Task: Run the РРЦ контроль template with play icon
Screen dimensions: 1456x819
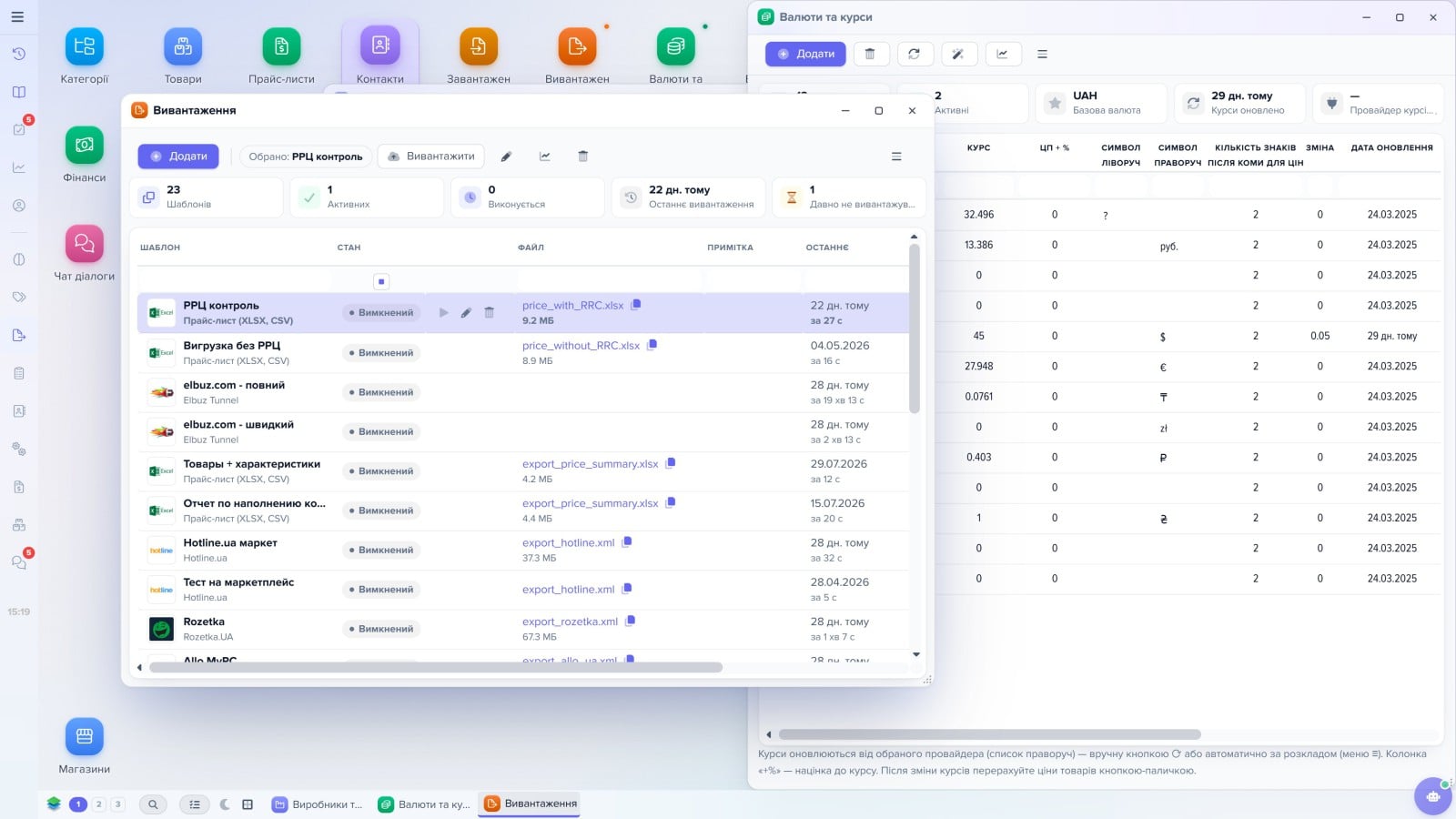Action: click(444, 313)
